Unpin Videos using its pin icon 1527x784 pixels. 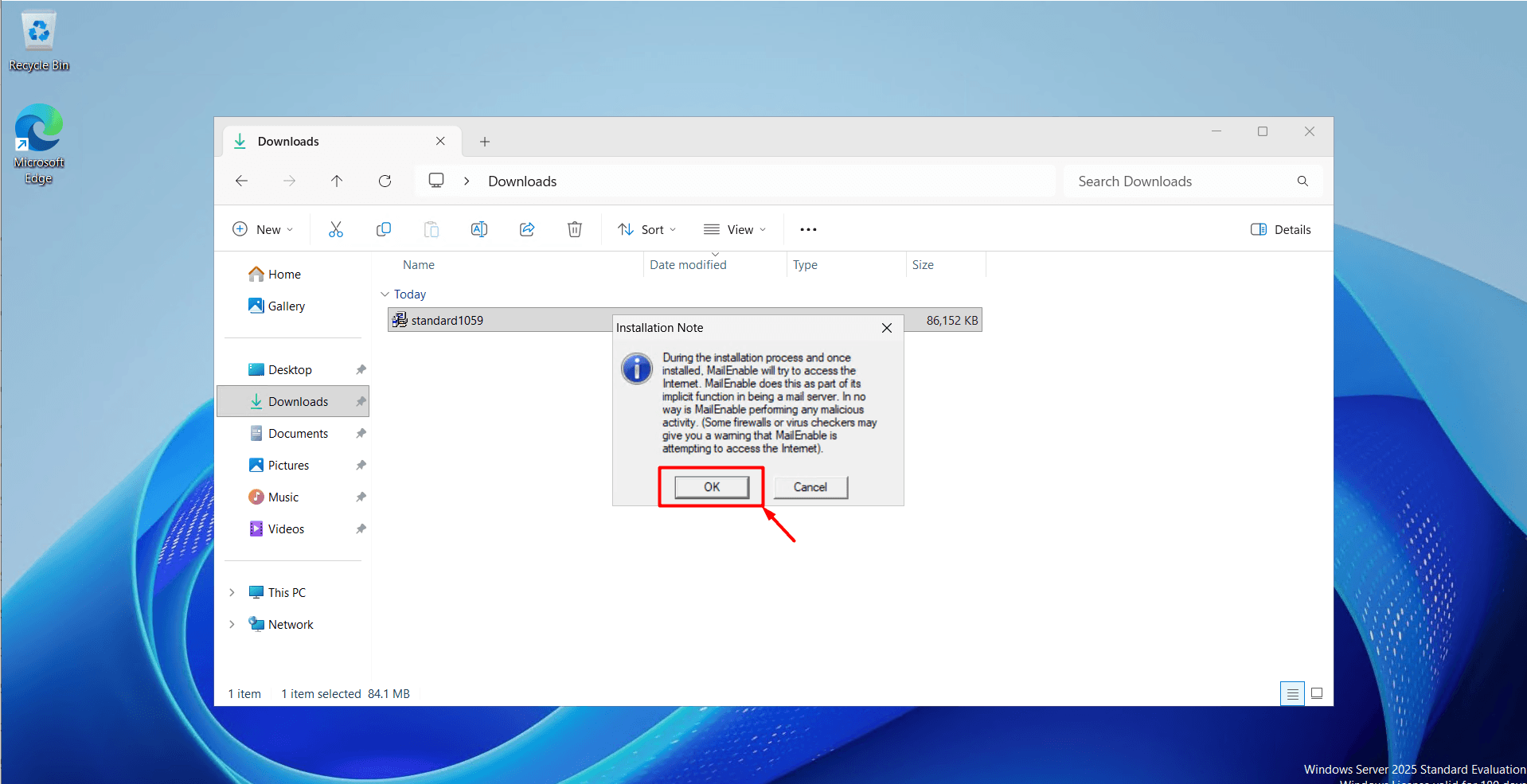tap(361, 529)
